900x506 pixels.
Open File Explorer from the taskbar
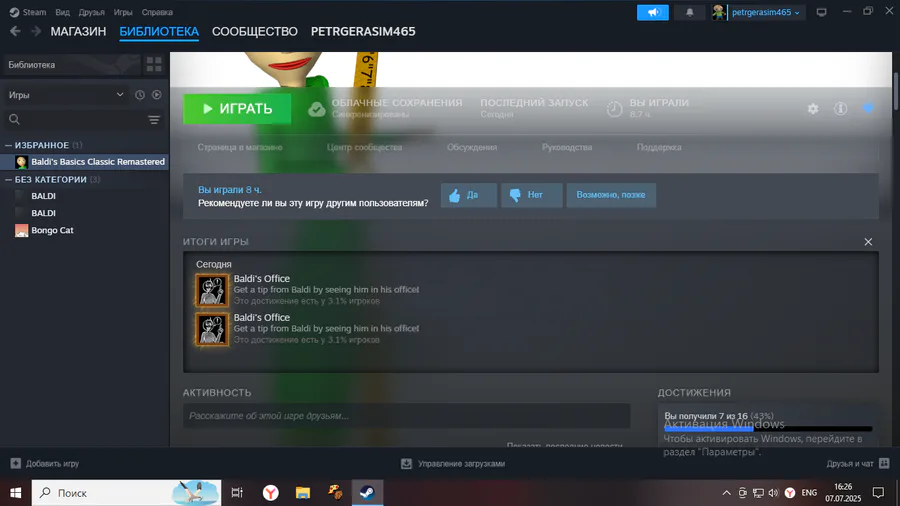(x=302, y=493)
